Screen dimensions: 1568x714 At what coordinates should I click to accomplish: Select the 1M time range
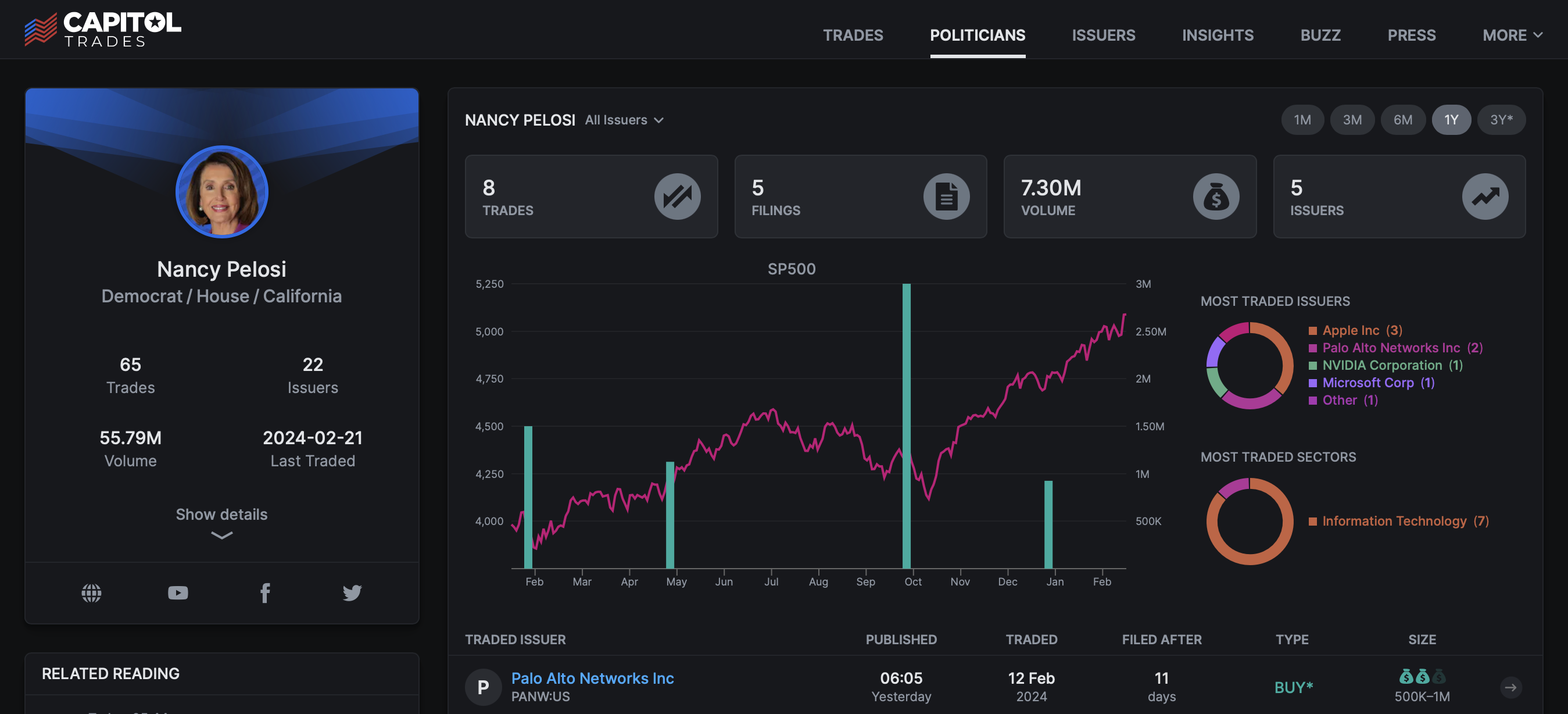(1302, 119)
